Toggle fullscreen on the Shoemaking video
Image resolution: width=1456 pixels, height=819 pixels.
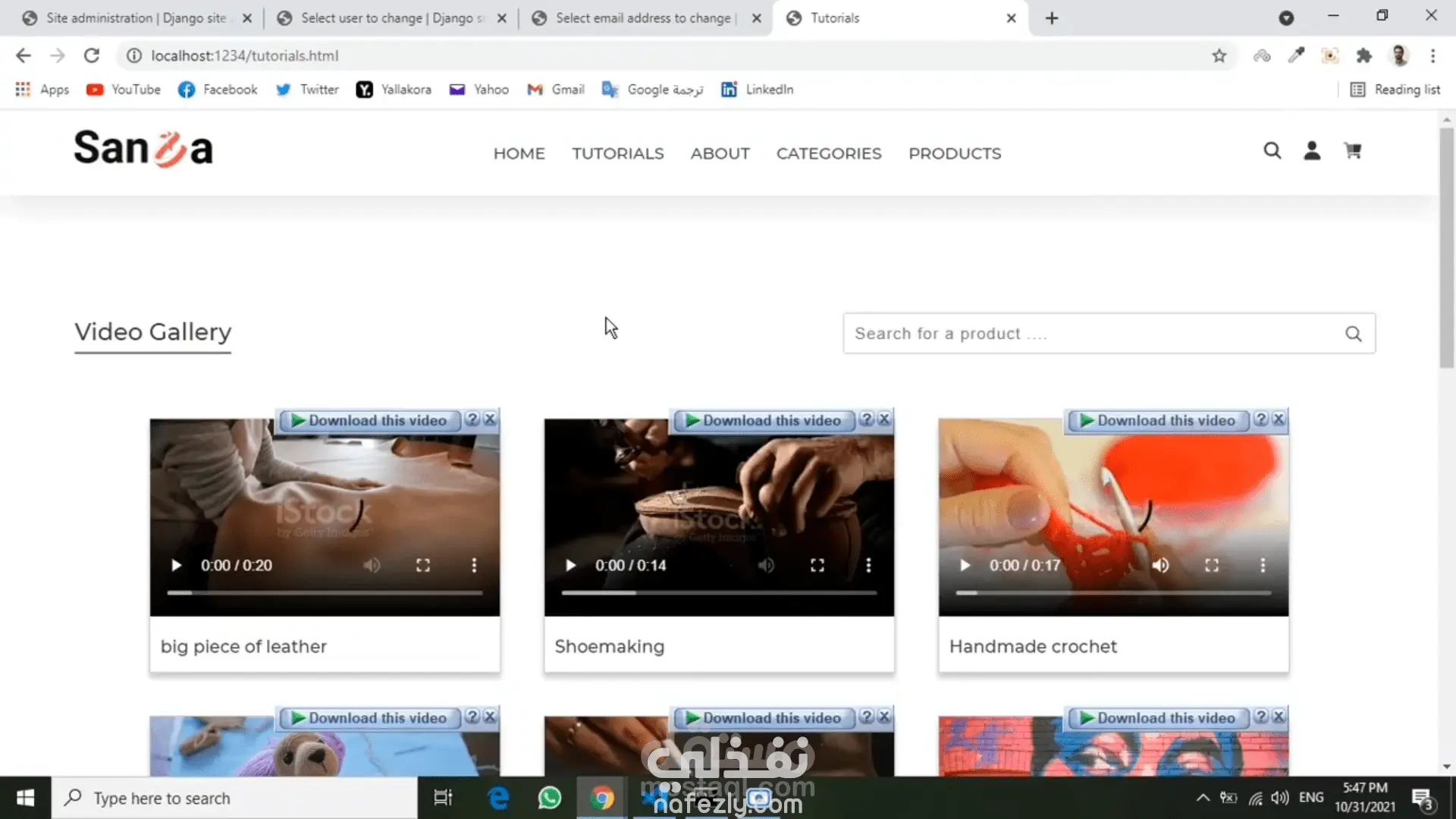tap(817, 565)
